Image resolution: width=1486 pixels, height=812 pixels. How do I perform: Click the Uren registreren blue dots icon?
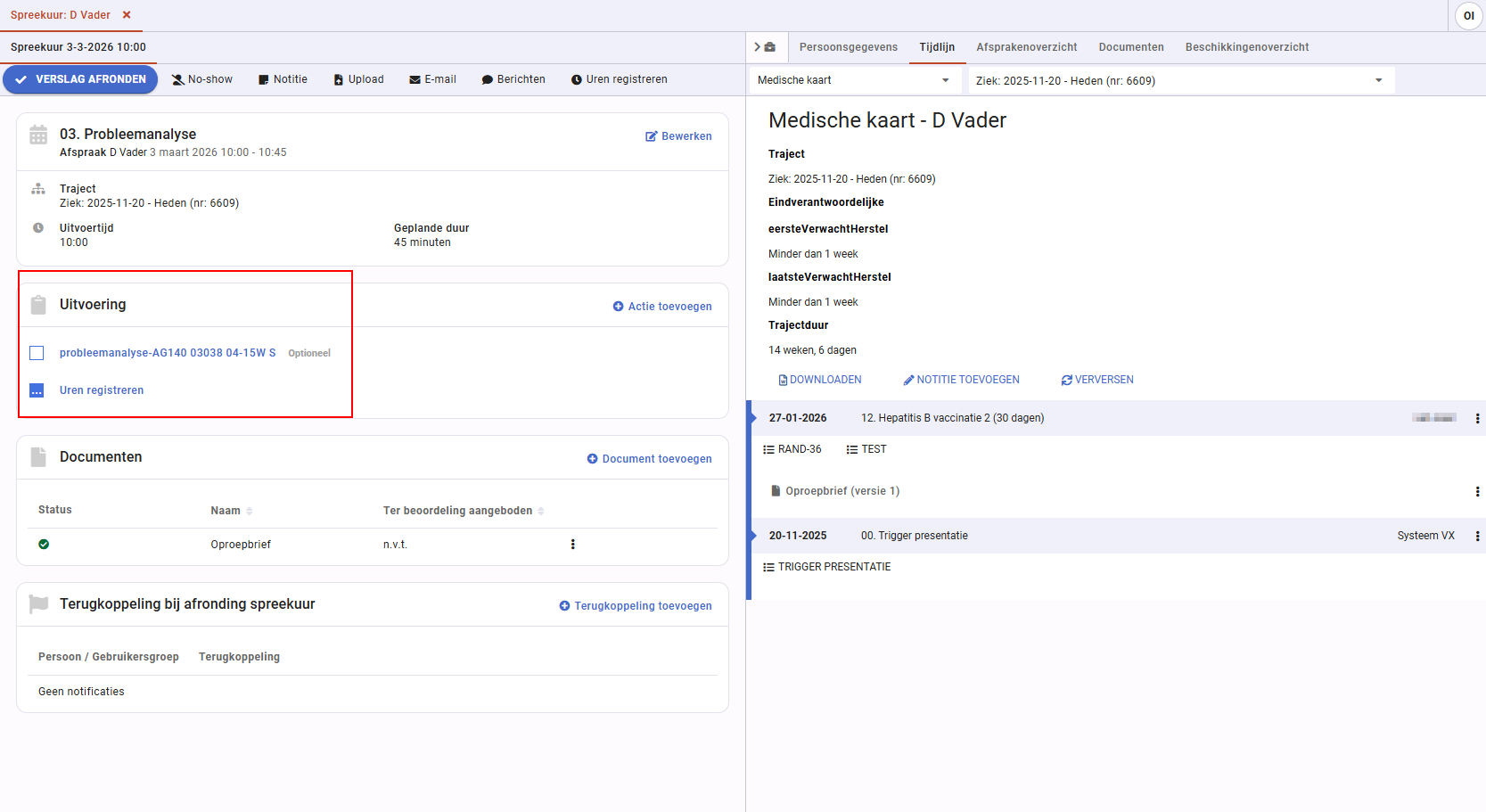[x=37, y=390]
